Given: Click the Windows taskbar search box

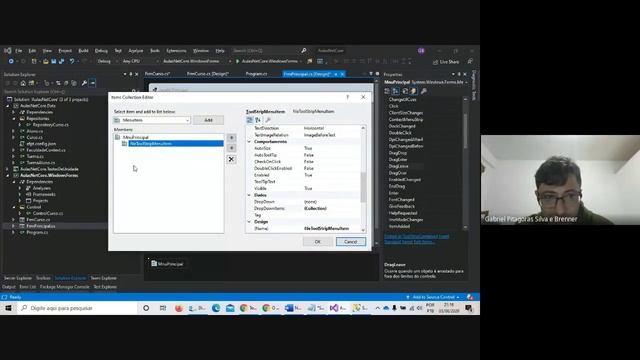Looking at the screenshot, I should (x=78, y=308).
